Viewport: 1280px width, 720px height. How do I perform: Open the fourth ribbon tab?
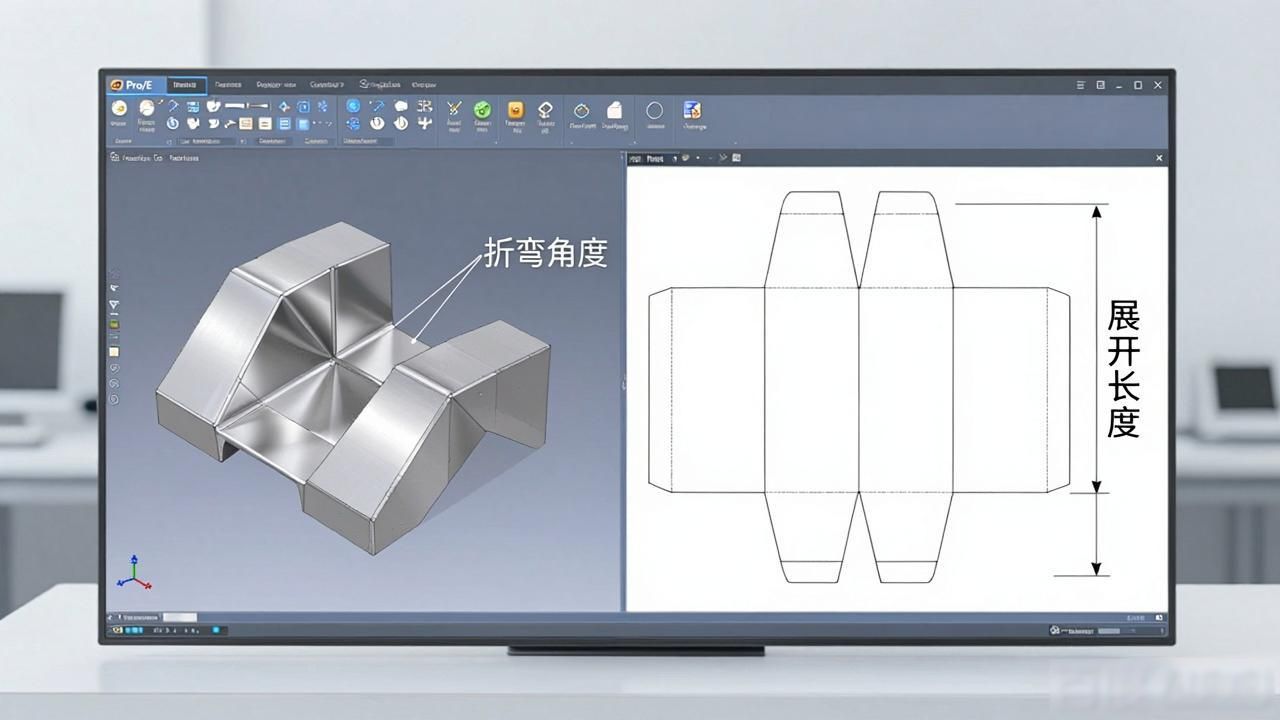(x=327, y=86)
